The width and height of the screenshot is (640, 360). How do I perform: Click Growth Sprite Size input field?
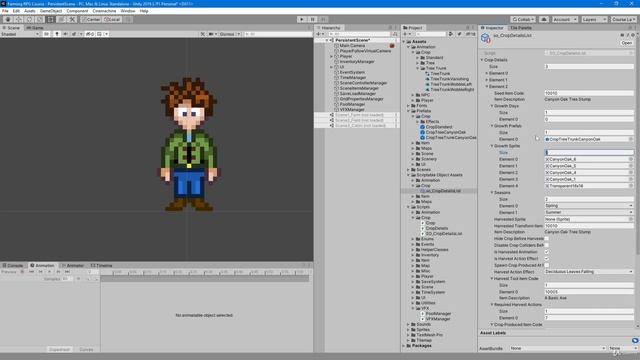tap(589, 152)
